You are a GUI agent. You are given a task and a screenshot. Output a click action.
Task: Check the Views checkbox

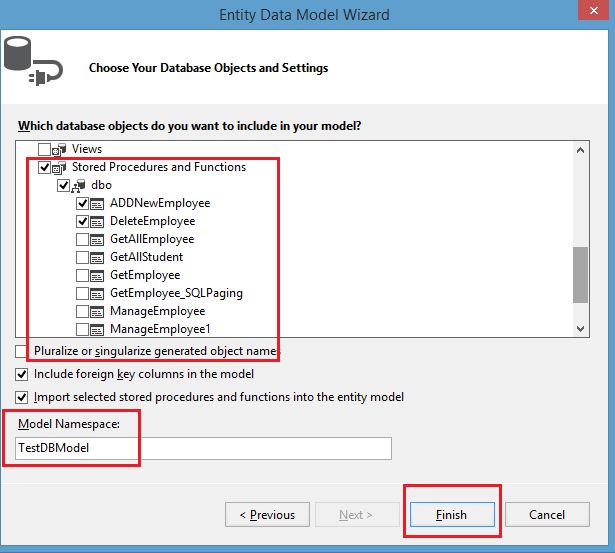[x=44, y=149]
